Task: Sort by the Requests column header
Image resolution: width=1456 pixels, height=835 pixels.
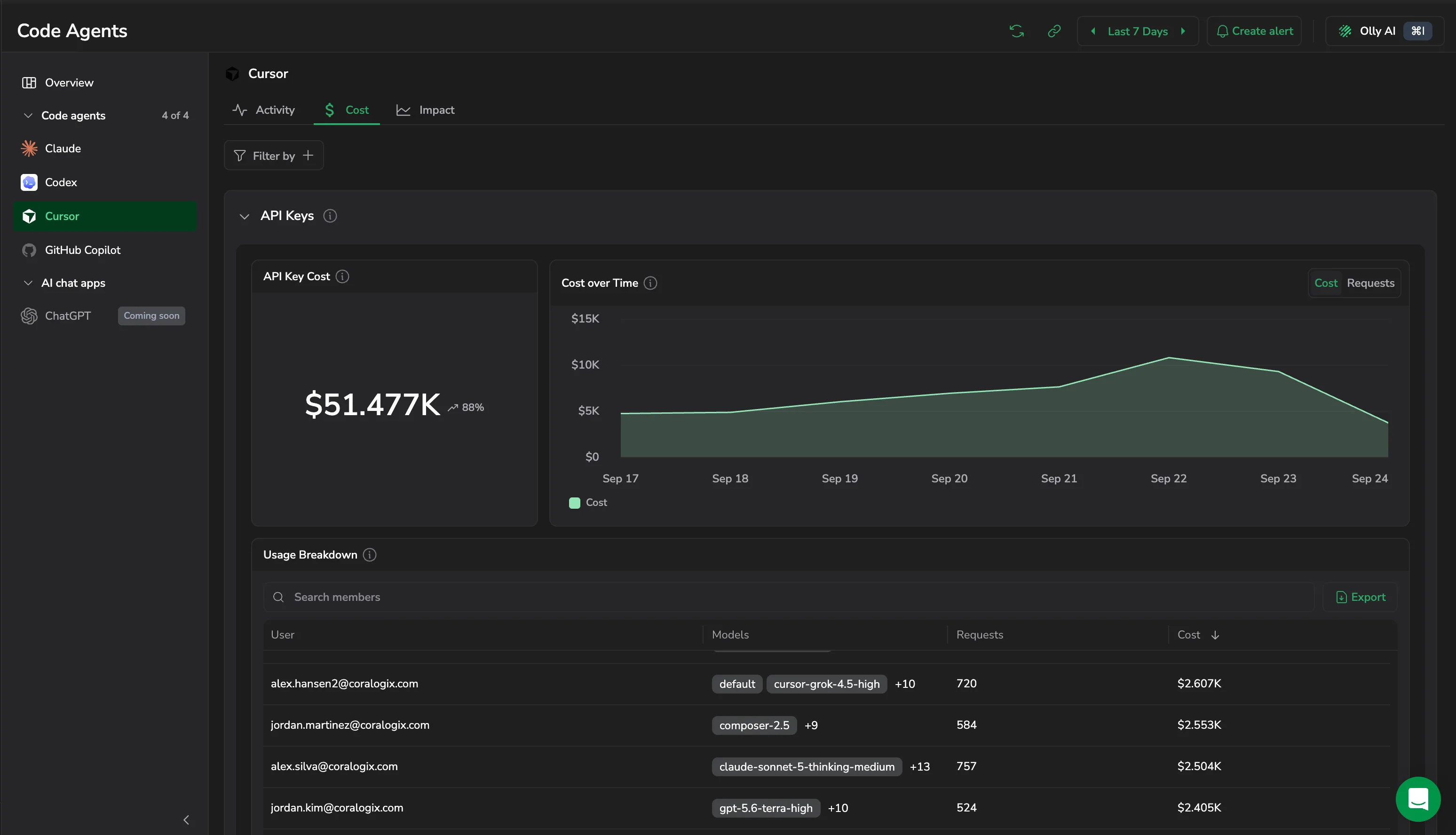Action: coord(980,635)
